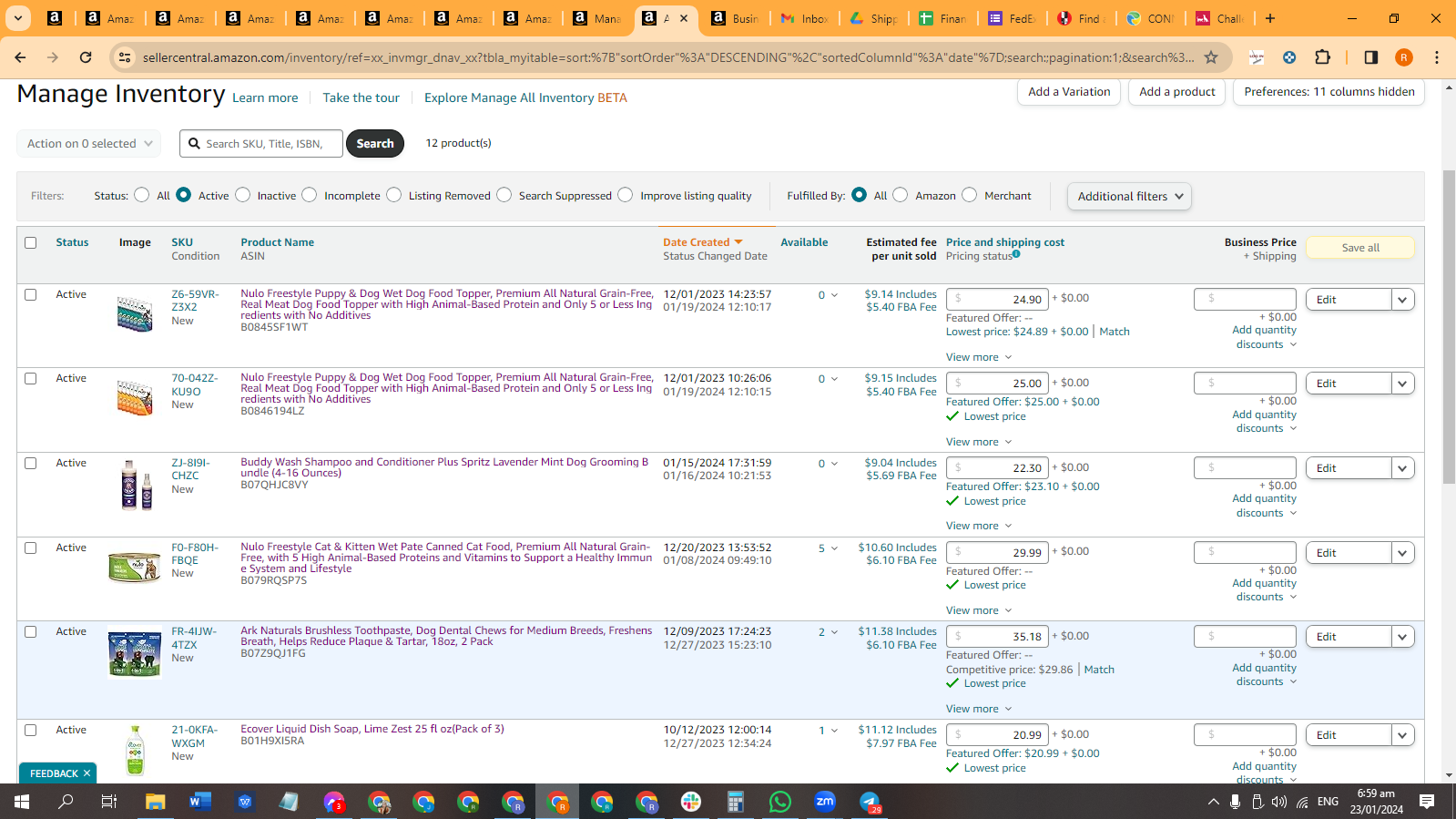This screenshot has height=819, width=1456.
Task: Click the Pricing status info icon
Action: click(1016, 254)
